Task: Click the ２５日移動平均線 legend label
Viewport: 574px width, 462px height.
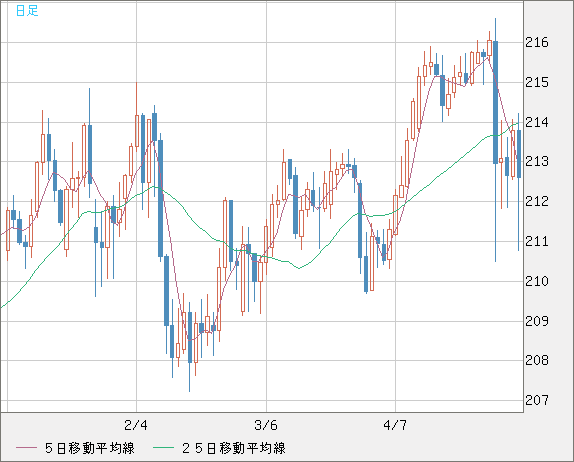Action: coord(234,448)
